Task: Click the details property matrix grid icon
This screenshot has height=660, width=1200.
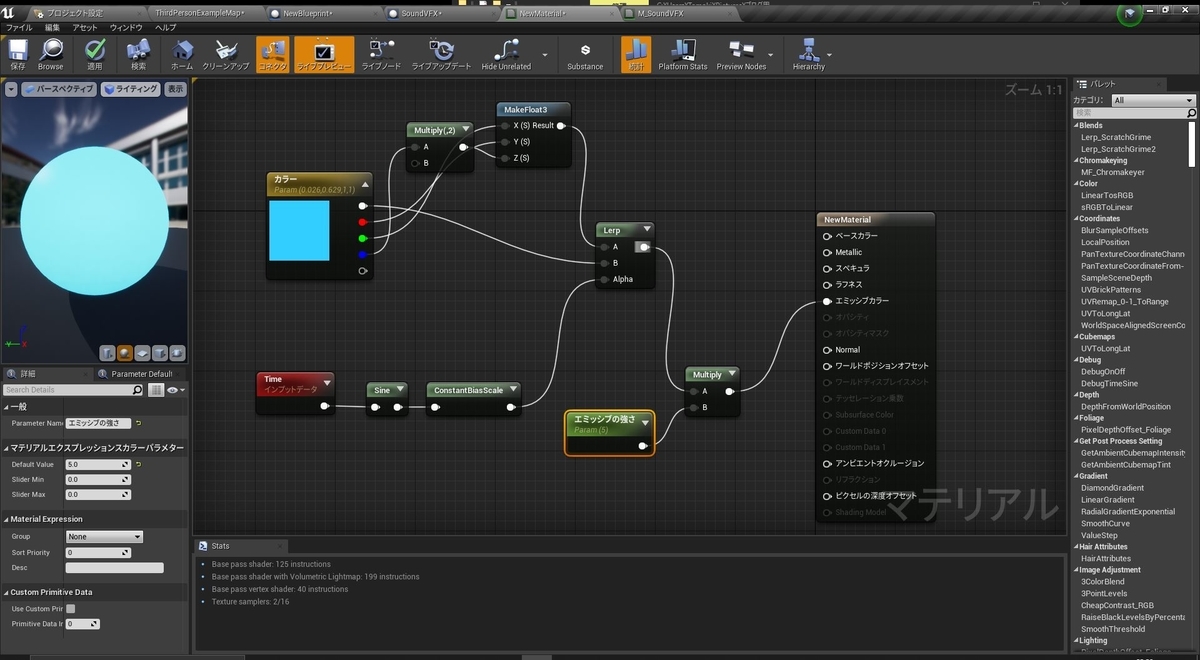Action: (157, 389)
